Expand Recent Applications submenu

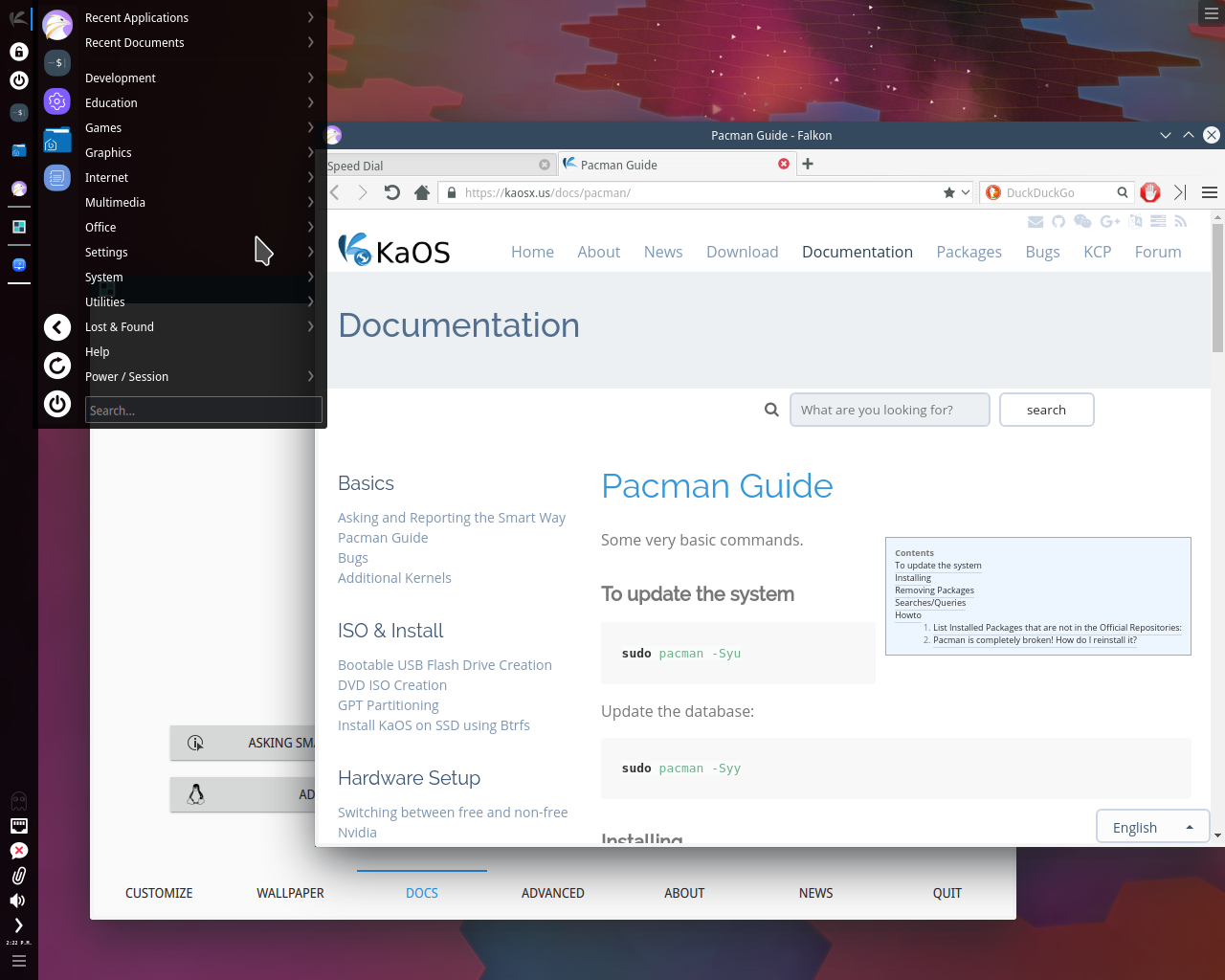(x=200, y=17)
